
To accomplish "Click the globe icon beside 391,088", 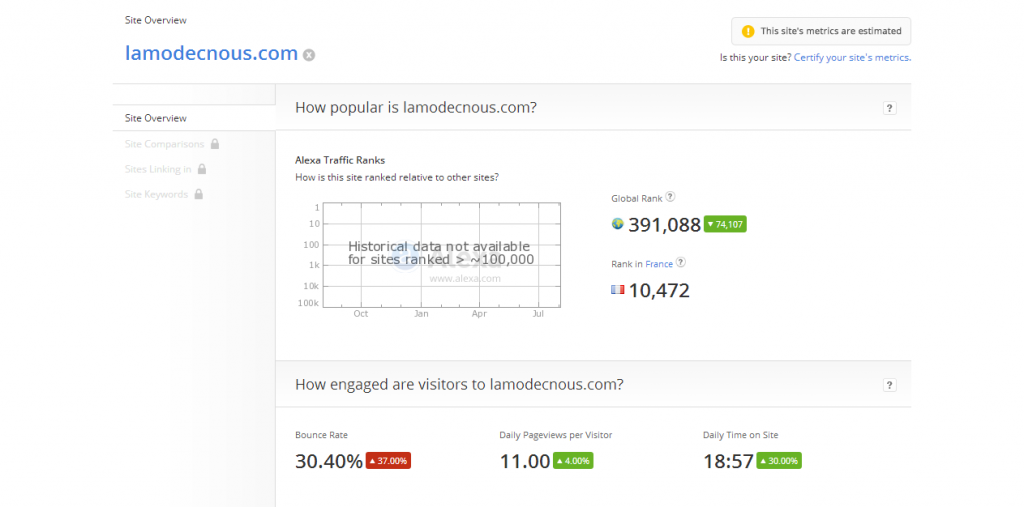I will [618, 224].
